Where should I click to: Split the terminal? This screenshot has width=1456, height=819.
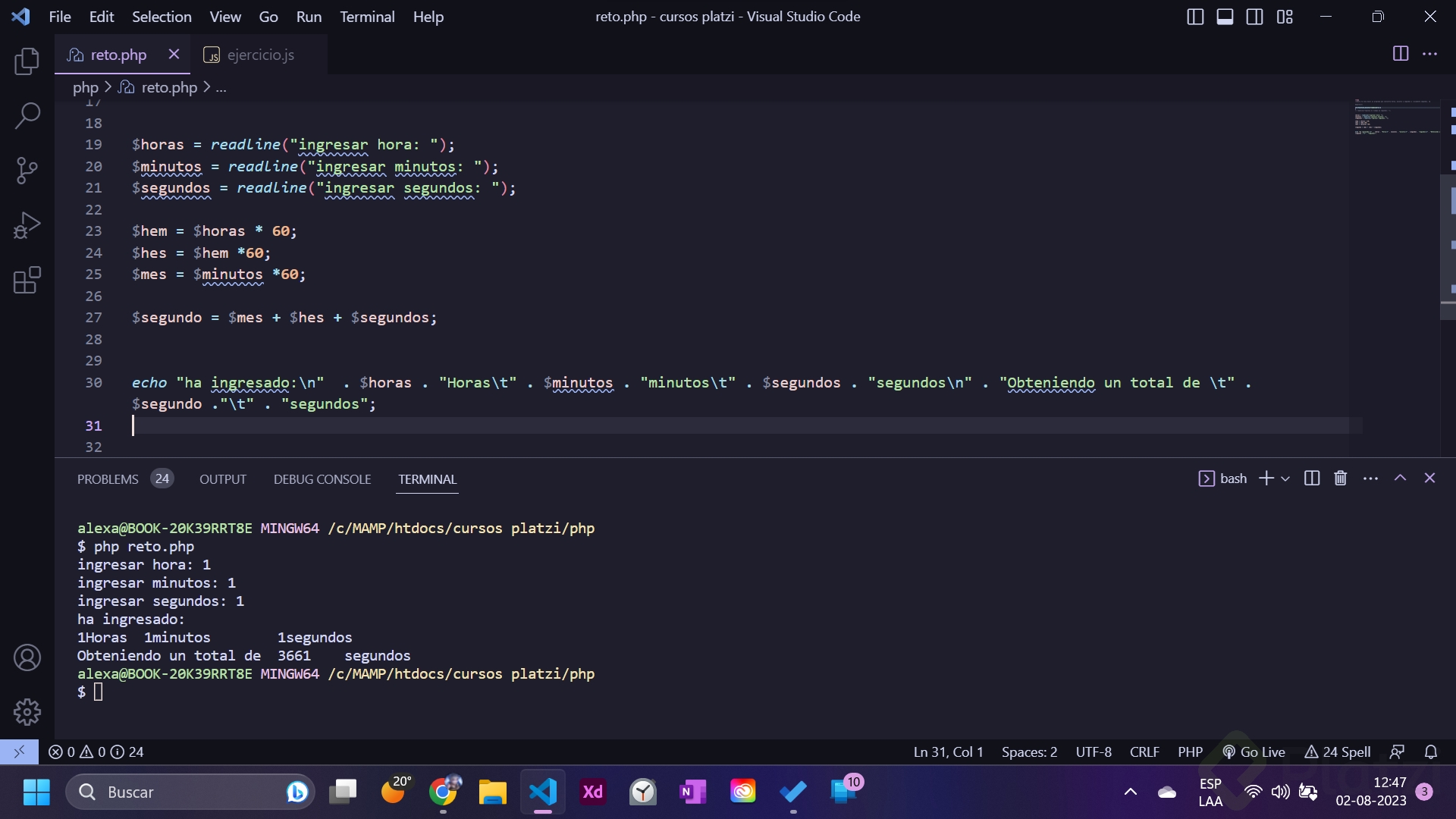(x=1312, y=479)
